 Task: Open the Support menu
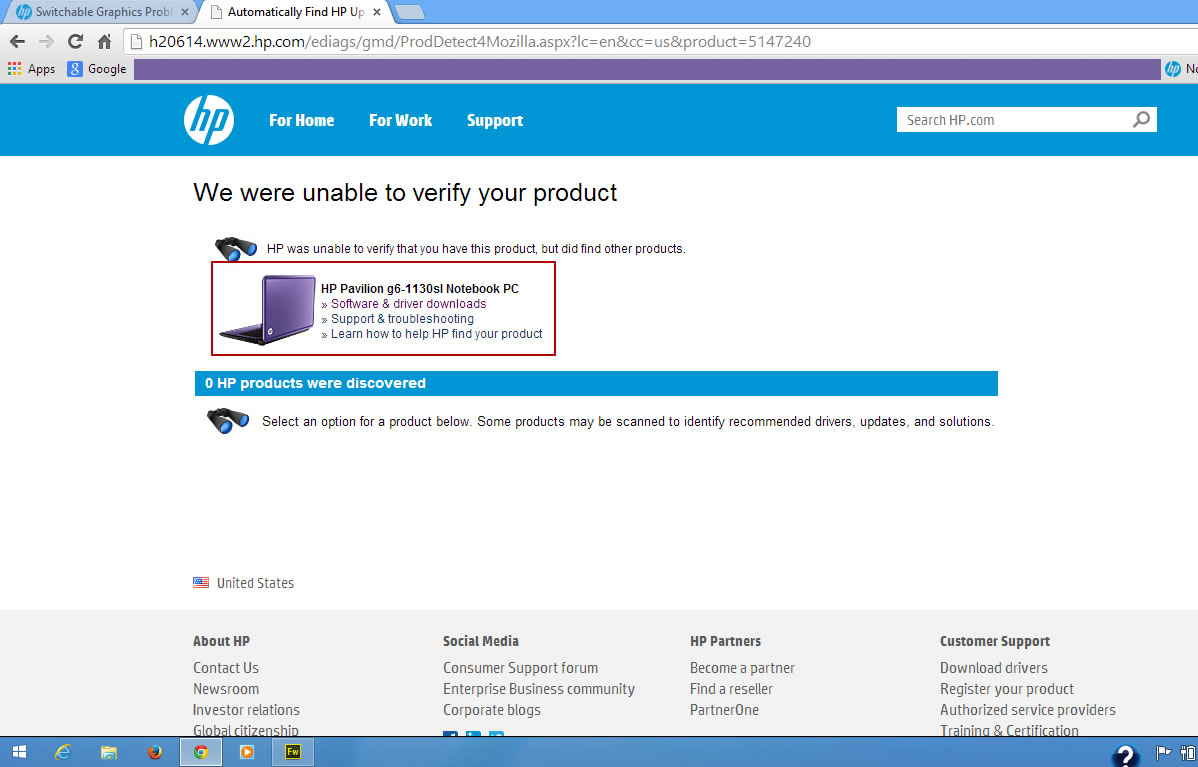[494, 120]
